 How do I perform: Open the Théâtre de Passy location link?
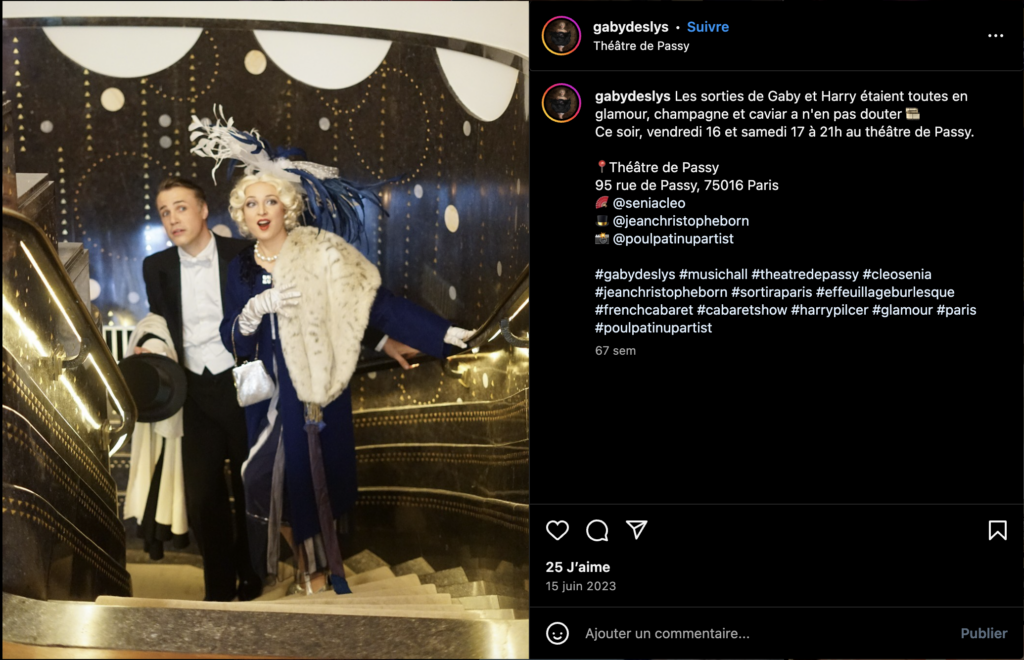[641, 46]
